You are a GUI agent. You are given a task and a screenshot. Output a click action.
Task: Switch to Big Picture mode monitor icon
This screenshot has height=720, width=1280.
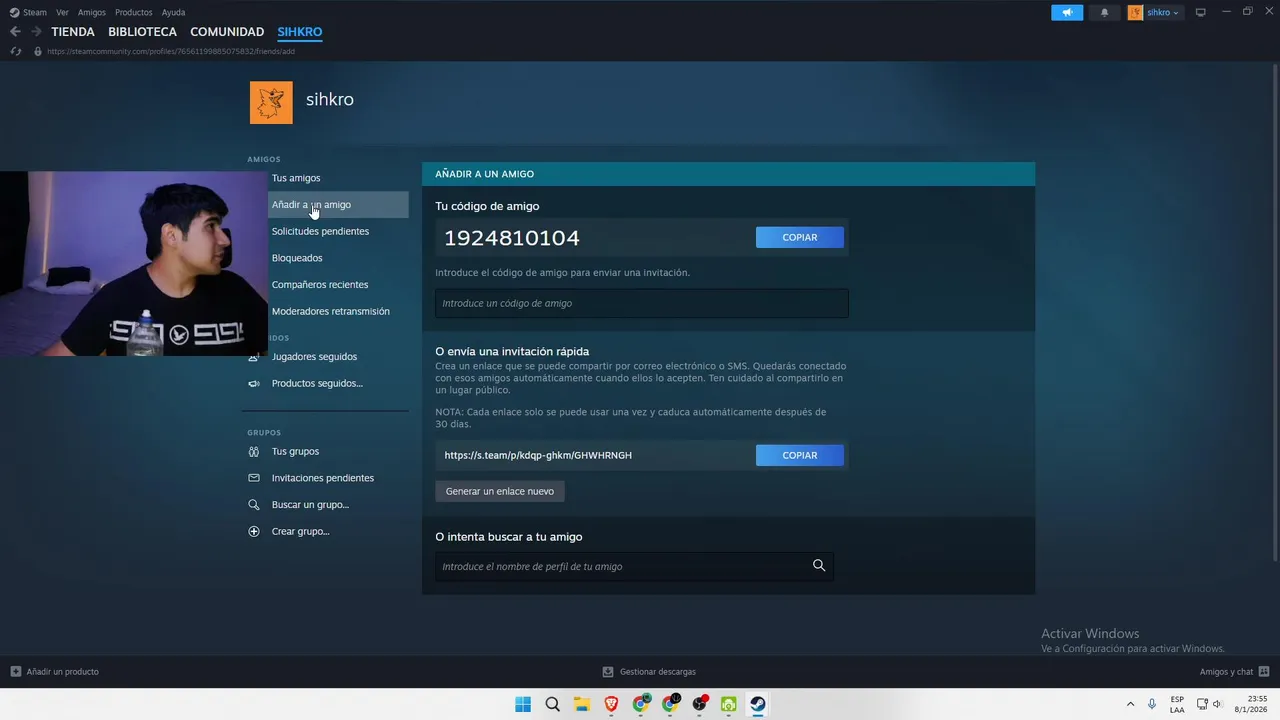coord(1201,12)
